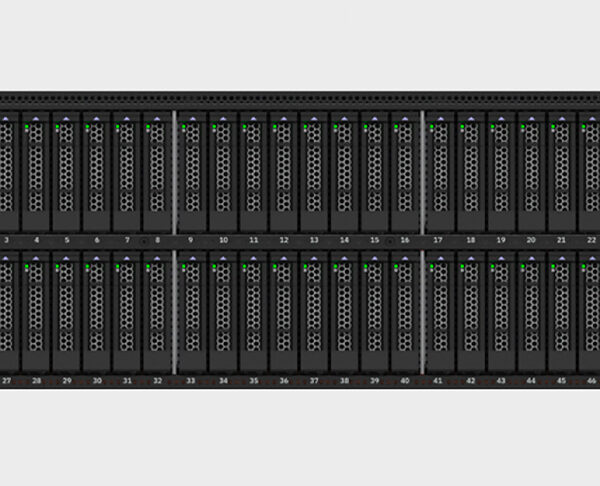Click green status LED on bay 12

(275, 126)
